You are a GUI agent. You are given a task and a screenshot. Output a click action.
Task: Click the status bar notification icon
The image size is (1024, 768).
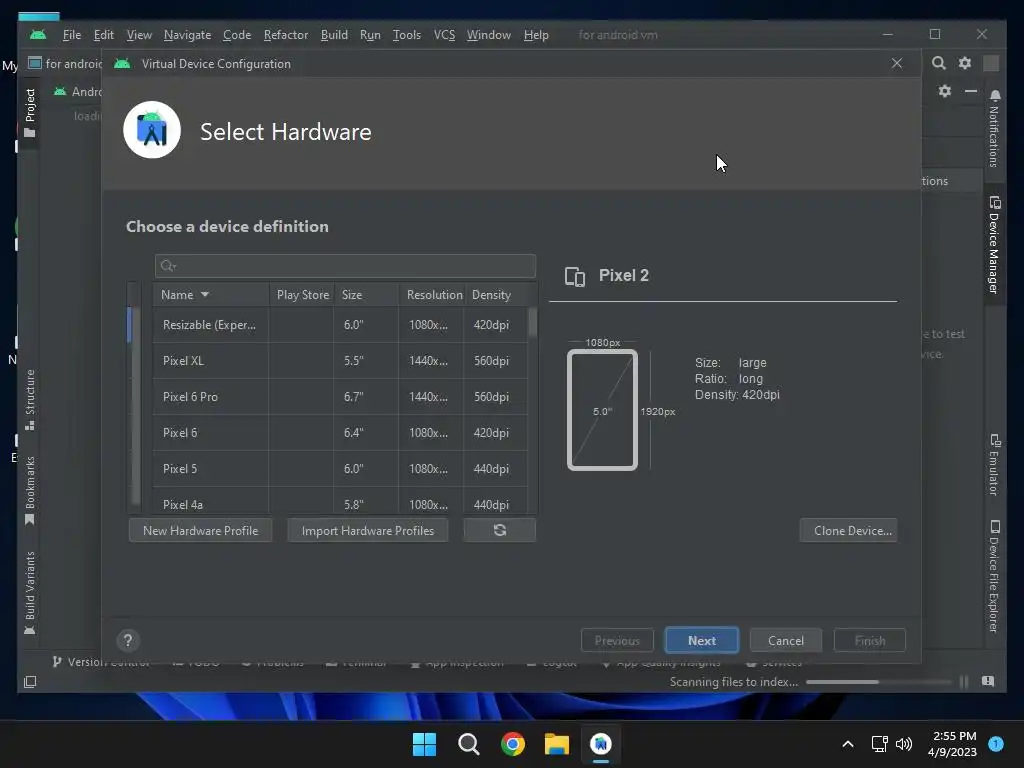point(988,681)
